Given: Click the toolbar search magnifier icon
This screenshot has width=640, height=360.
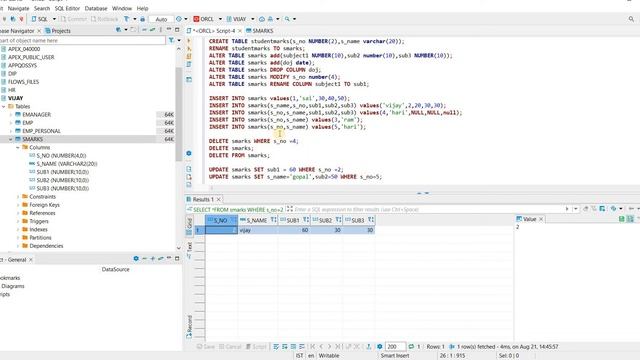Looking at the screenshot, I should (287, 19).
